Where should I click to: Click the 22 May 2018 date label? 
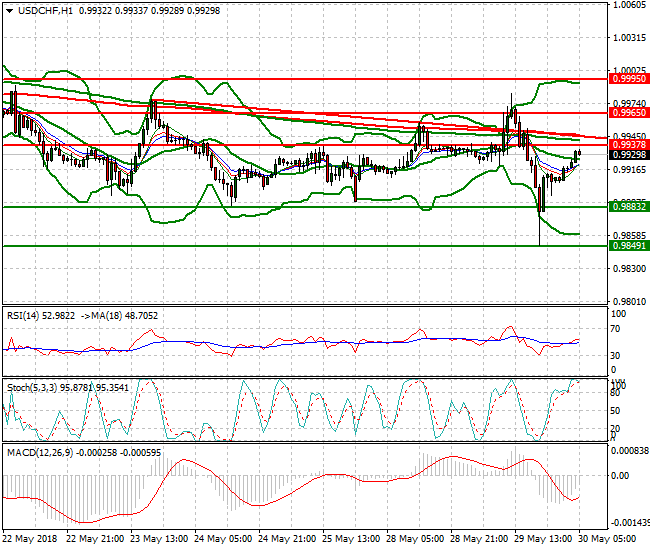30,539
